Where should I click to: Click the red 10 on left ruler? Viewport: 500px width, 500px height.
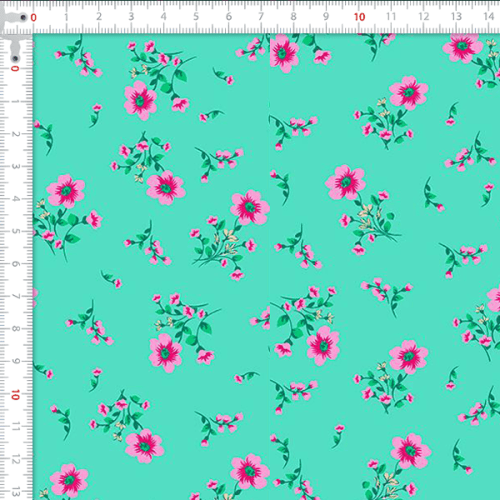click(15, 395)
